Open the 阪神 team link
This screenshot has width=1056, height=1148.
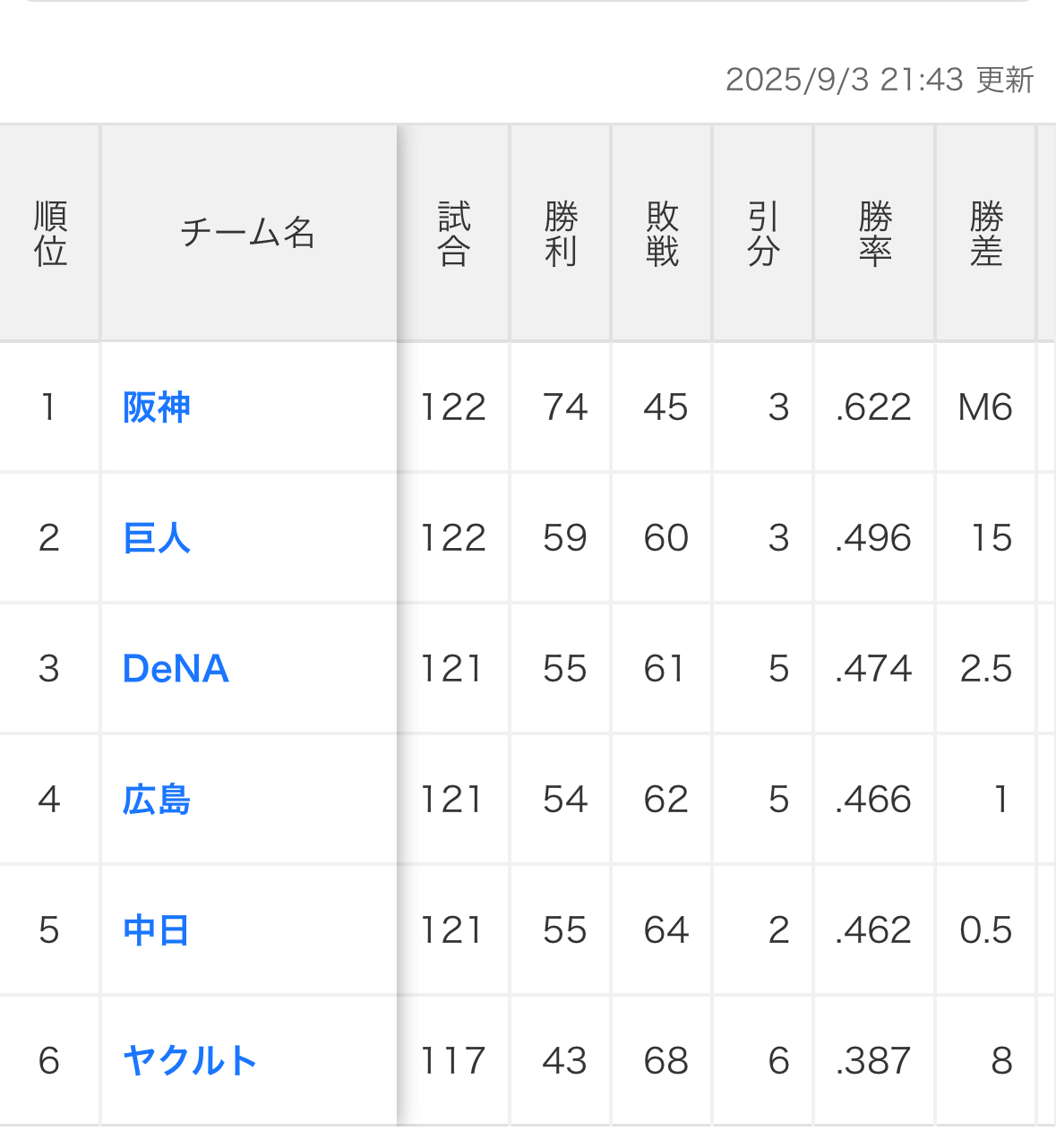(157, 407)
